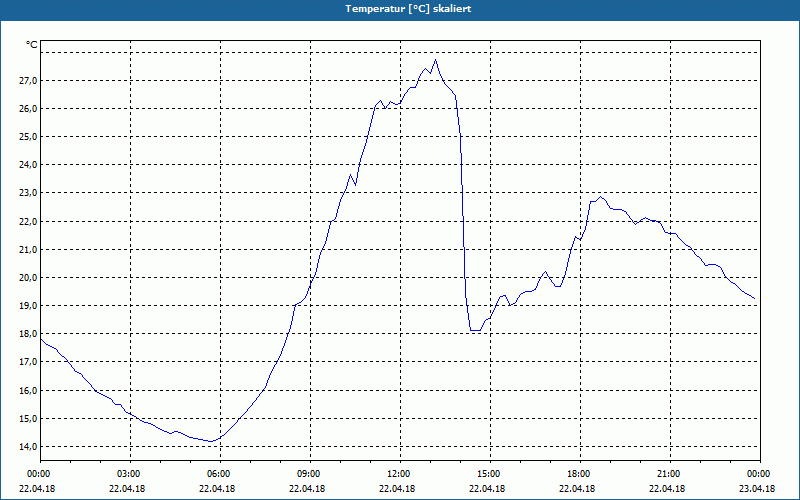Click the 20,0 axis label
Screen dimensions: 800x500
[28, 278]
